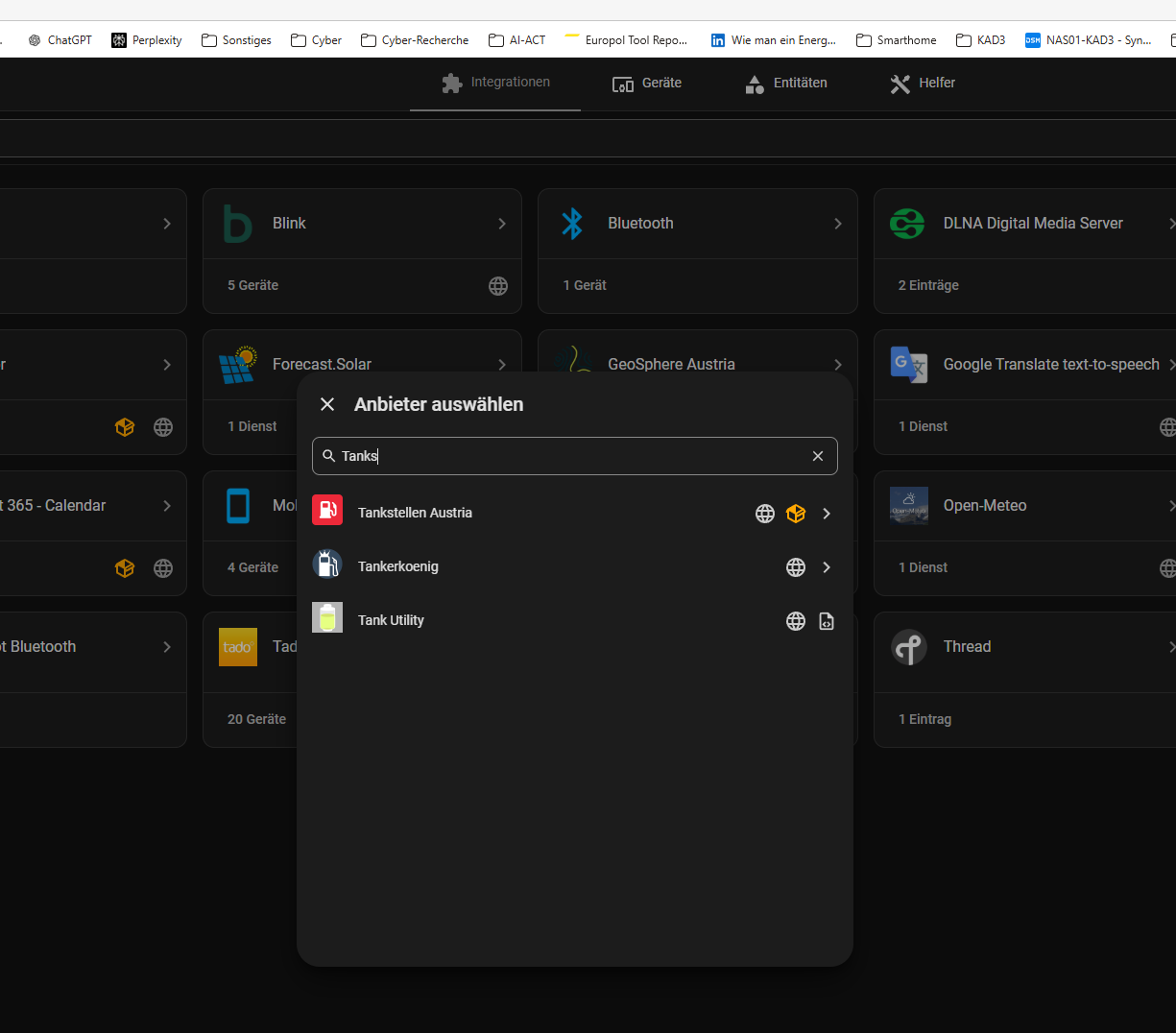1176x1033 pixels.
Task: Click the orange box icon under 365 - Calendar
Action: 125,568
